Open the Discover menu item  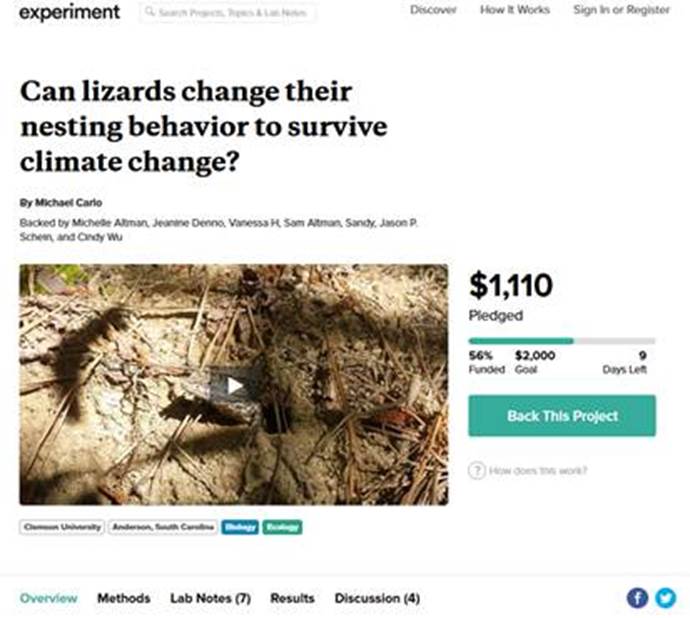pyautogui.click(x=433, y=10)
